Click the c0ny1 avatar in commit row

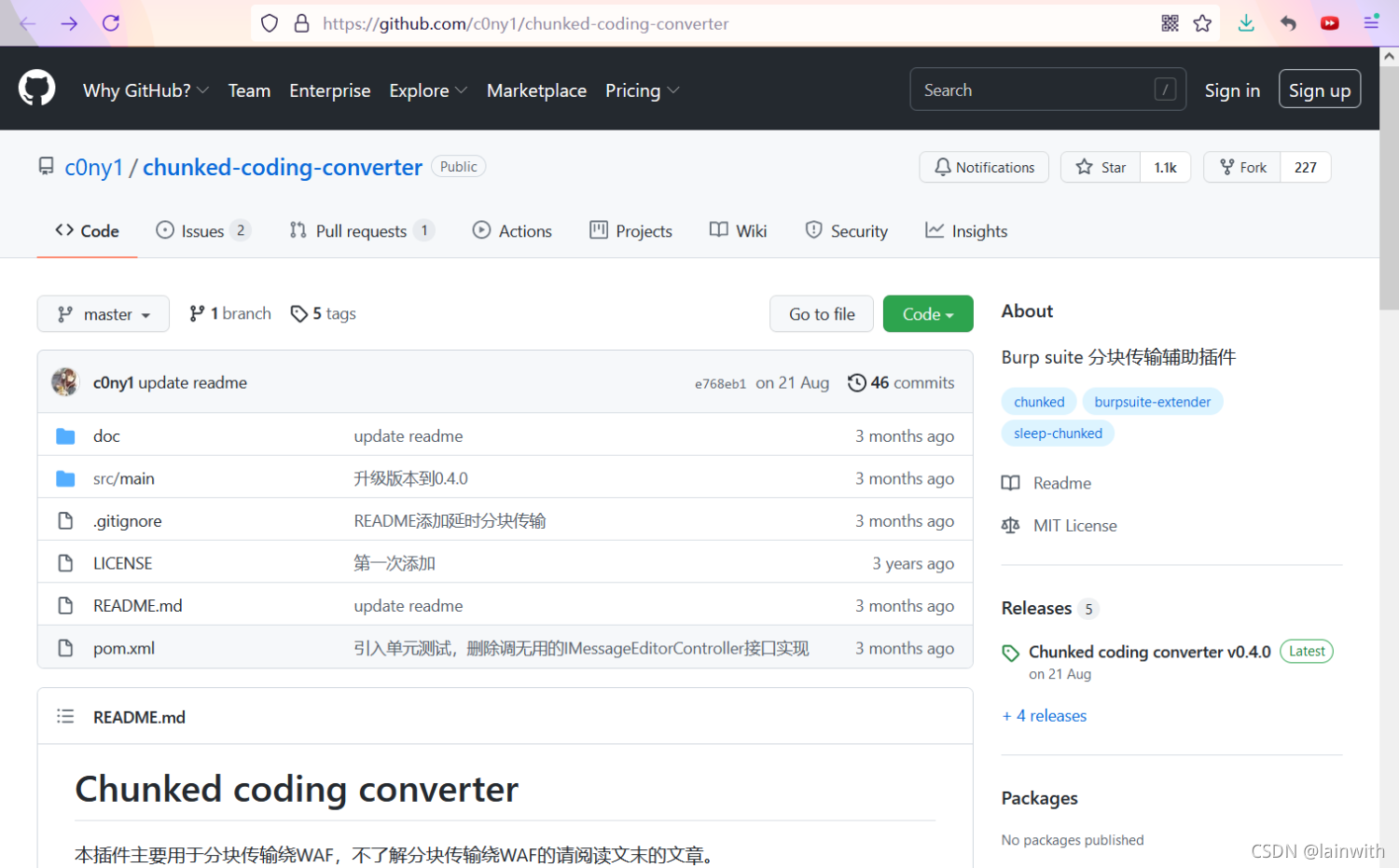[65, 381]
